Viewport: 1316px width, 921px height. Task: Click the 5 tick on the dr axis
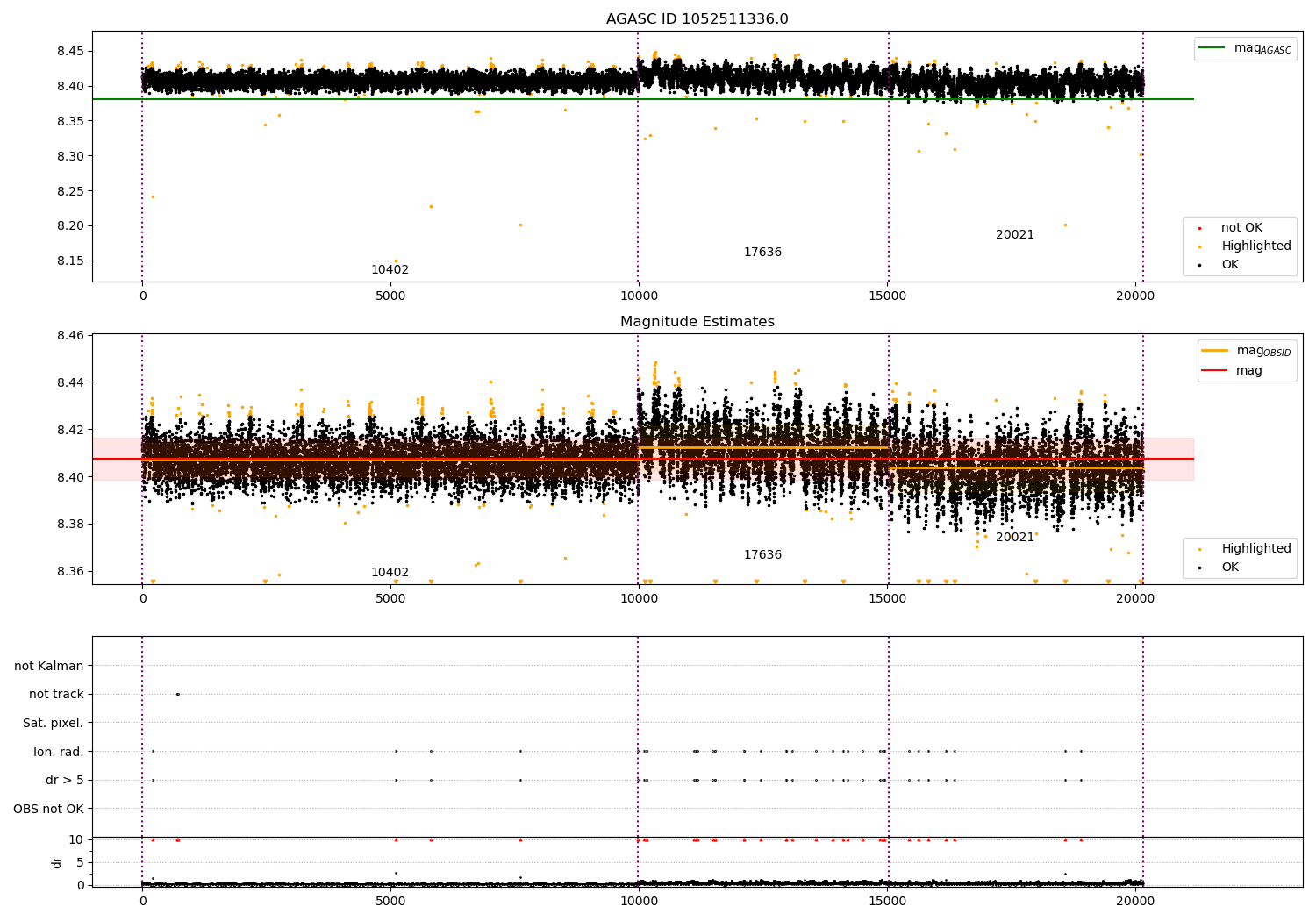click(80, 863)
